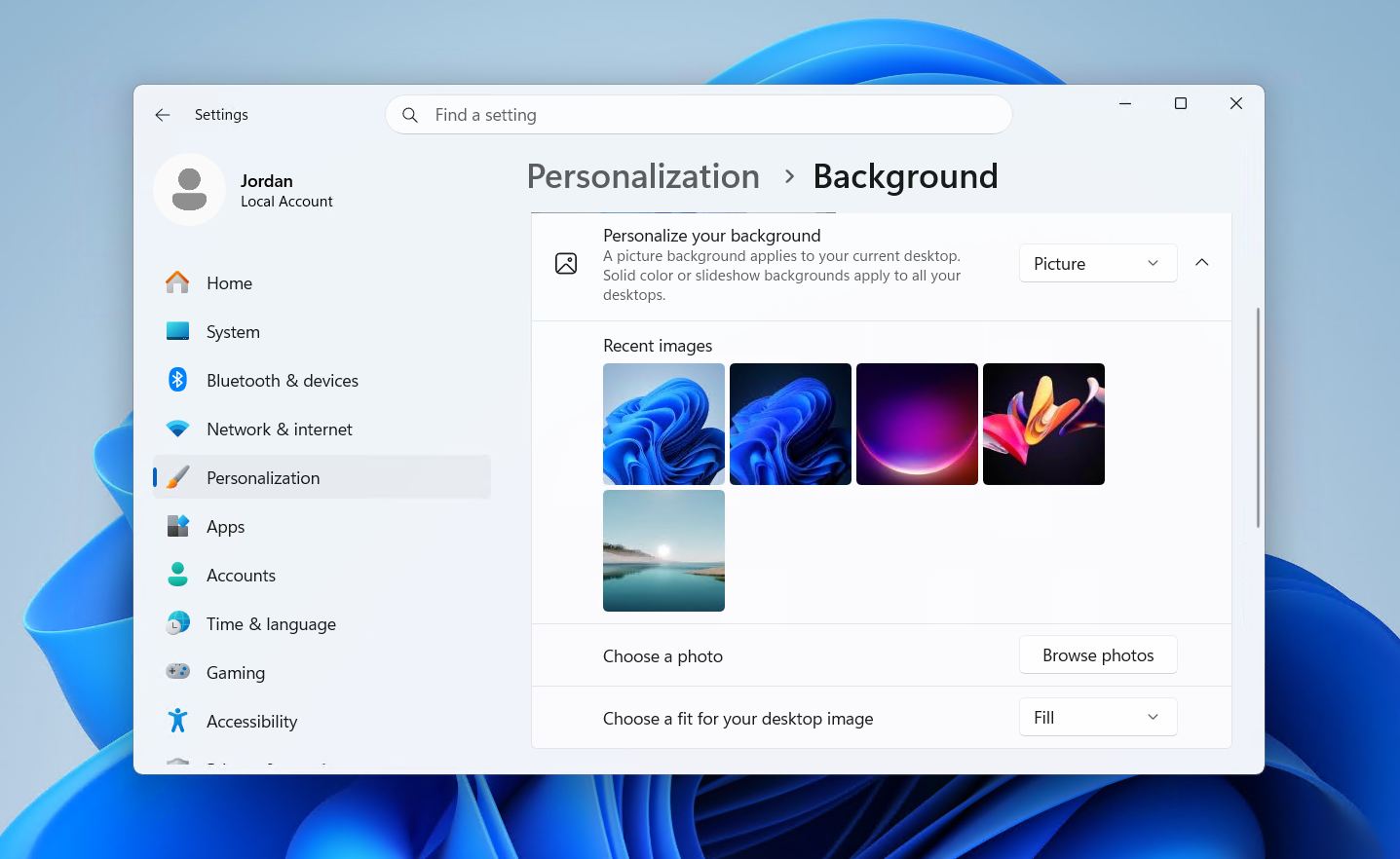This screenshot has width=1400, height=859.
Task: Click the Gaming controller icon
Action: (177, 672)
